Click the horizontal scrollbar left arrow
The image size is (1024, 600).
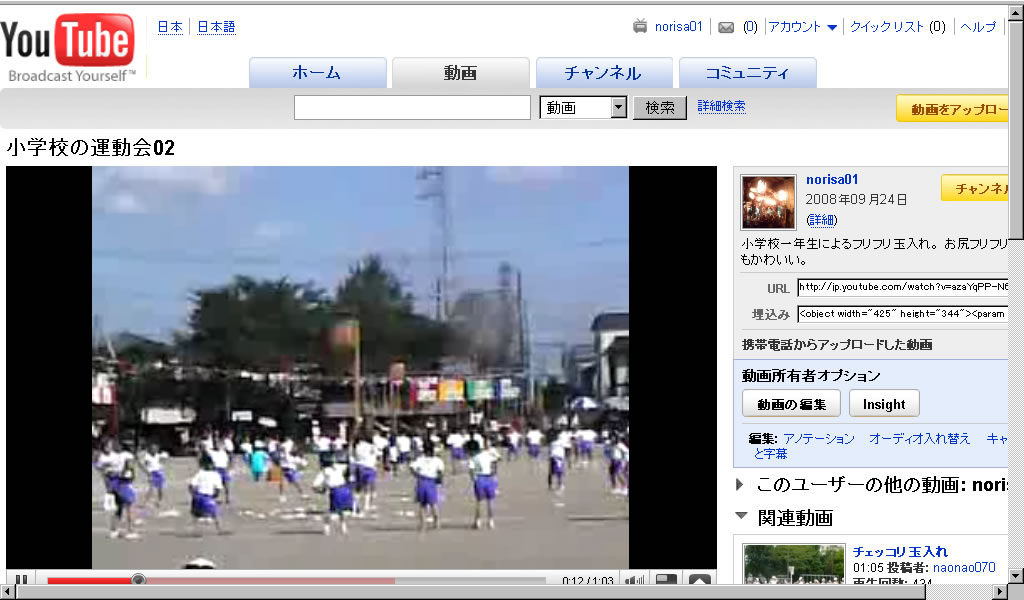click(8, 592)
